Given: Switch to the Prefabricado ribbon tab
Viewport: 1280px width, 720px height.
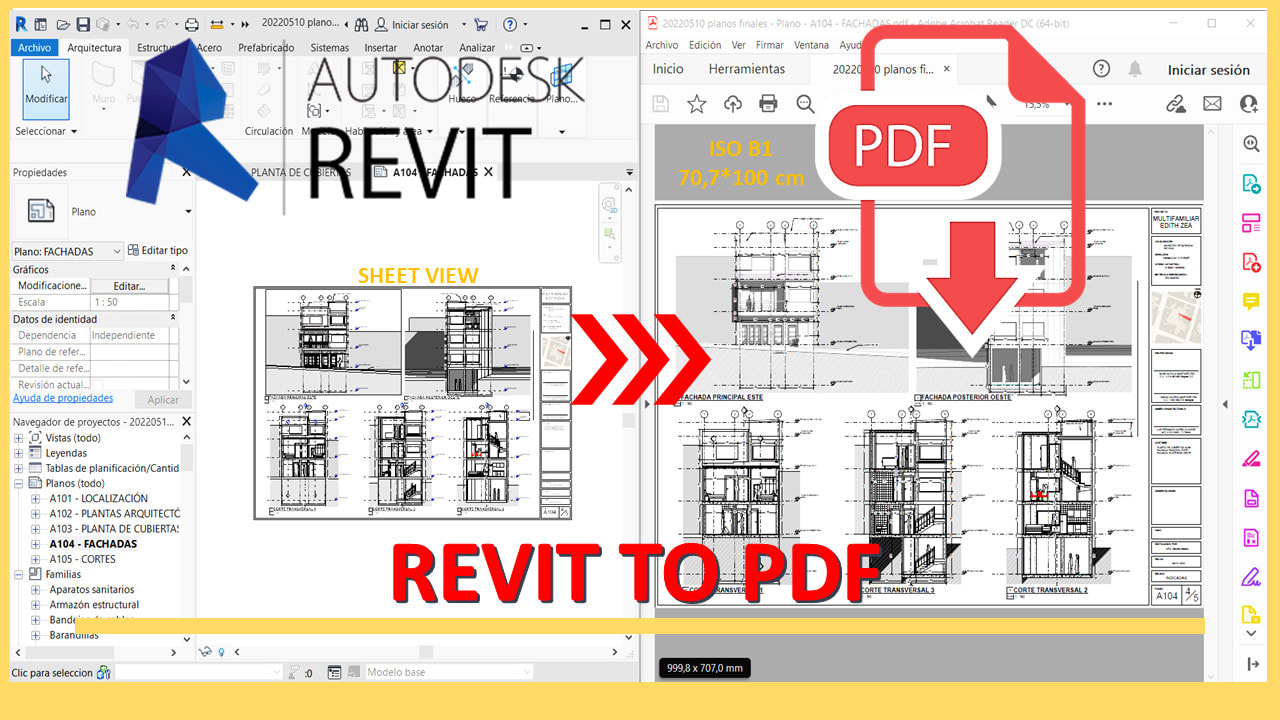Looking at the screenshot, I should pos(266,47).
